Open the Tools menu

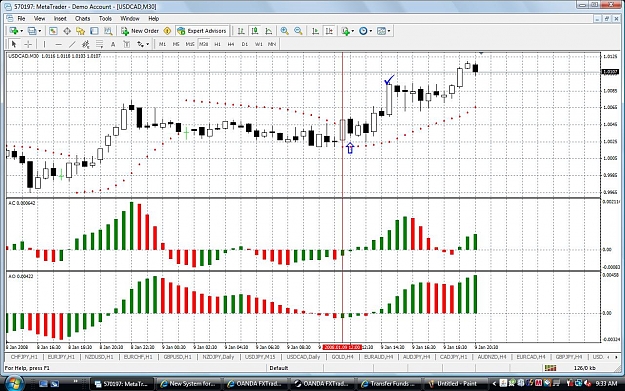105,18
